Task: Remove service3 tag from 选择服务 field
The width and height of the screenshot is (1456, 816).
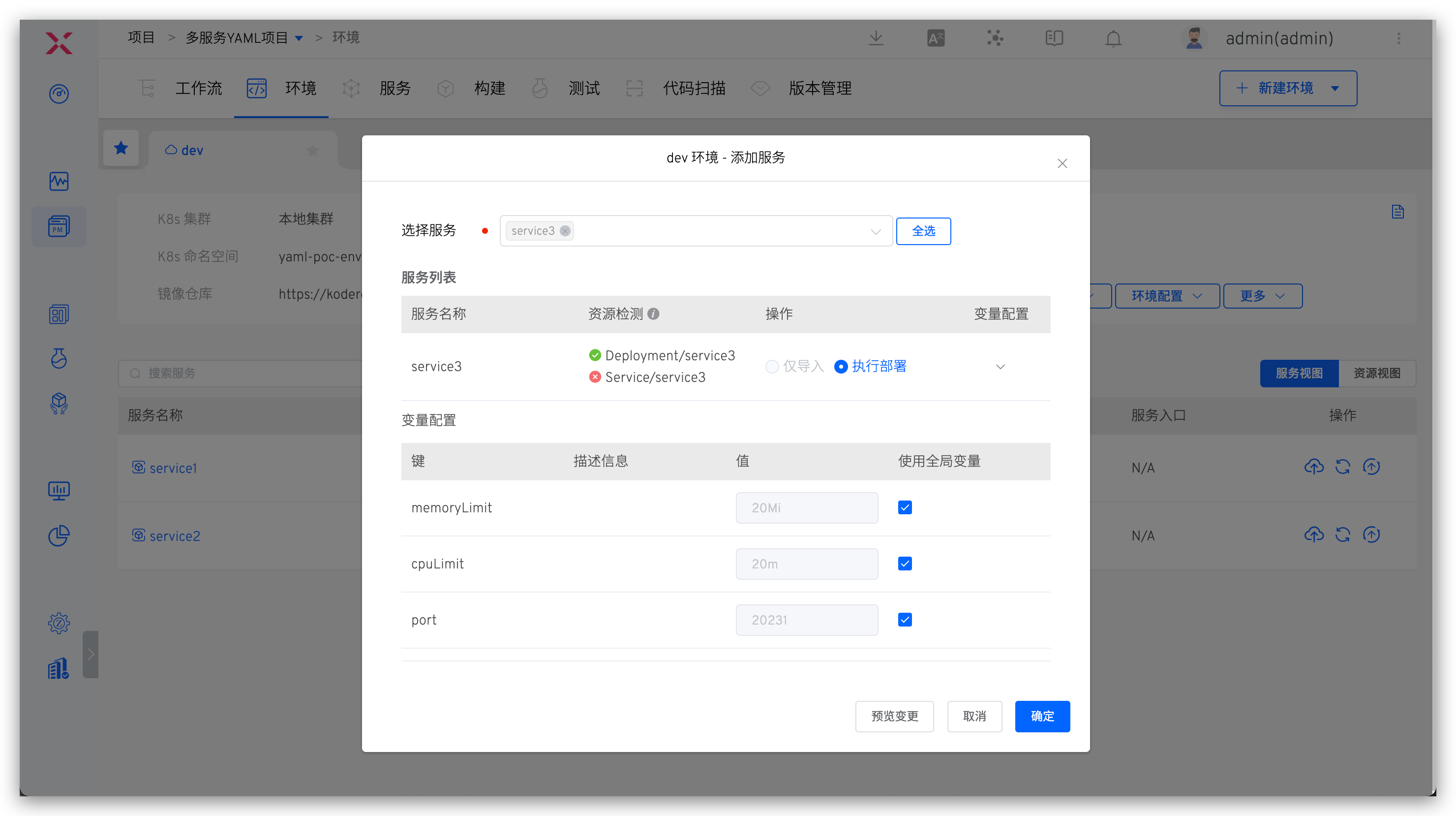Action: point(565,231)
